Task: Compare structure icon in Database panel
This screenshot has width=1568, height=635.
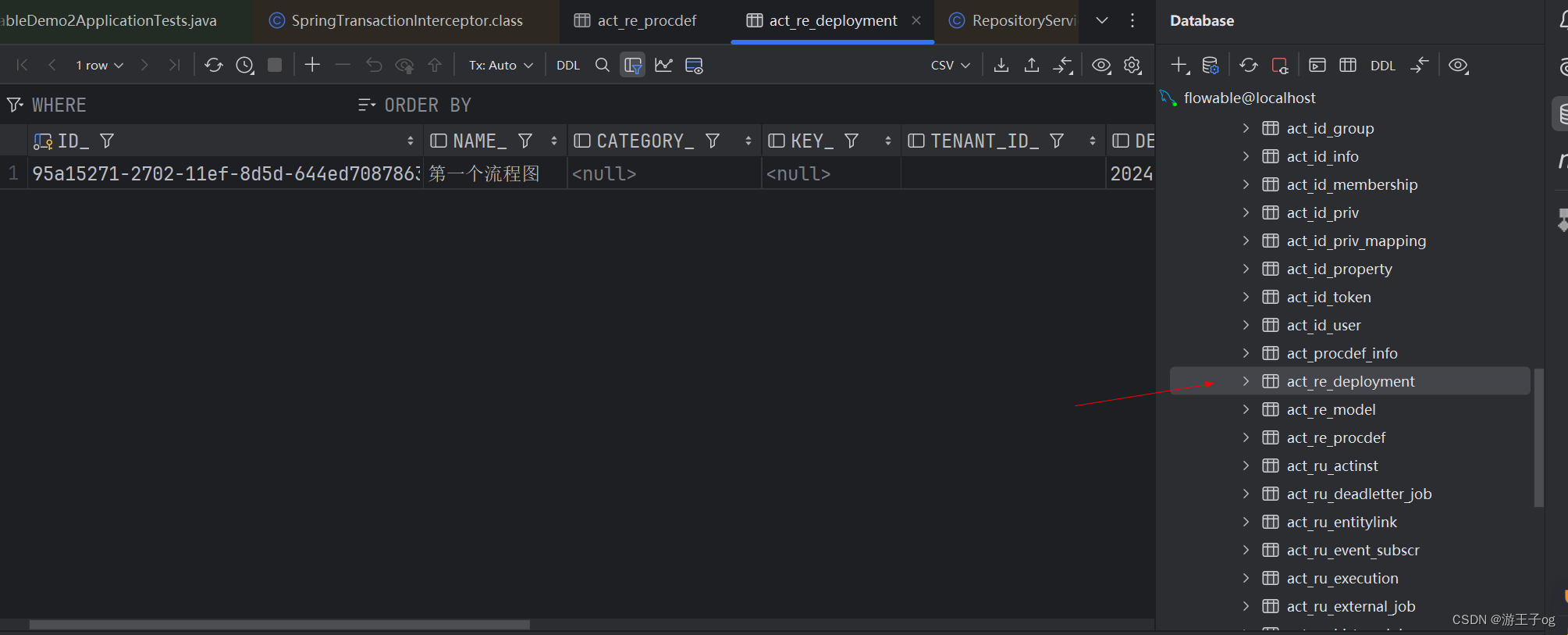Action: pyautogui.click(x=1420, y=65)
